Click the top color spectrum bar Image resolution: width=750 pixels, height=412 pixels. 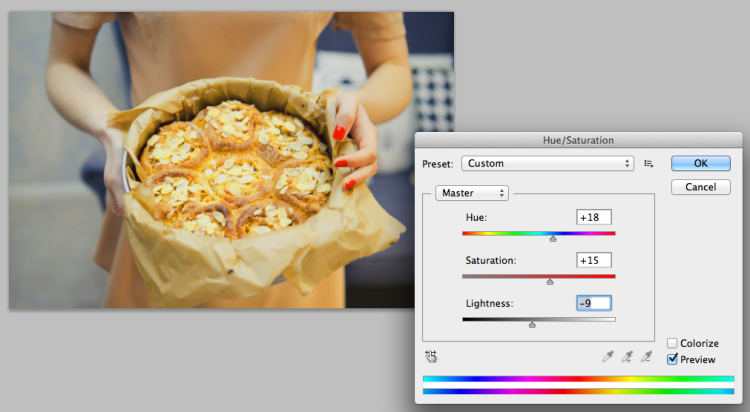pos(578,379)
